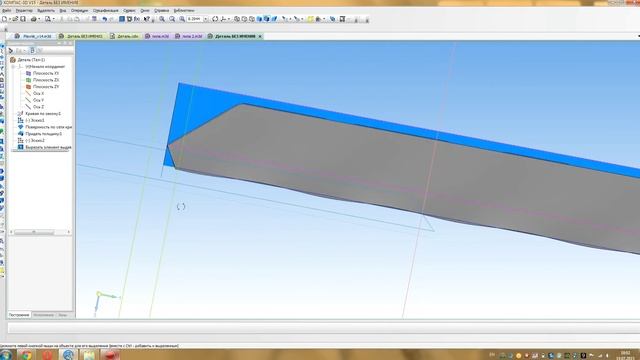The height and width of the screenshot is (360, 640).
Task: Select Эскиз:1 in model tree
Action: (35, 120)
